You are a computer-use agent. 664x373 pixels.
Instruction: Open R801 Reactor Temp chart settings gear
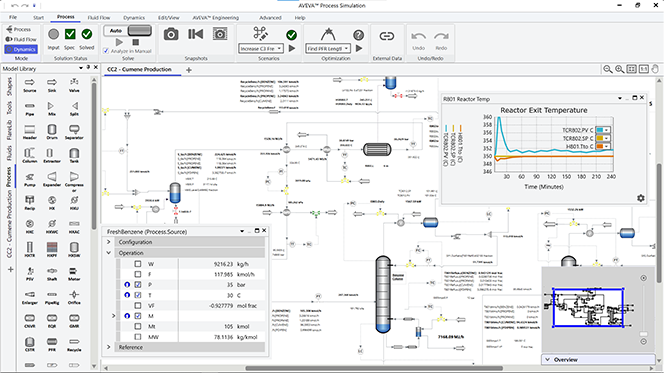pyautogui.click(x=641, y=198)
